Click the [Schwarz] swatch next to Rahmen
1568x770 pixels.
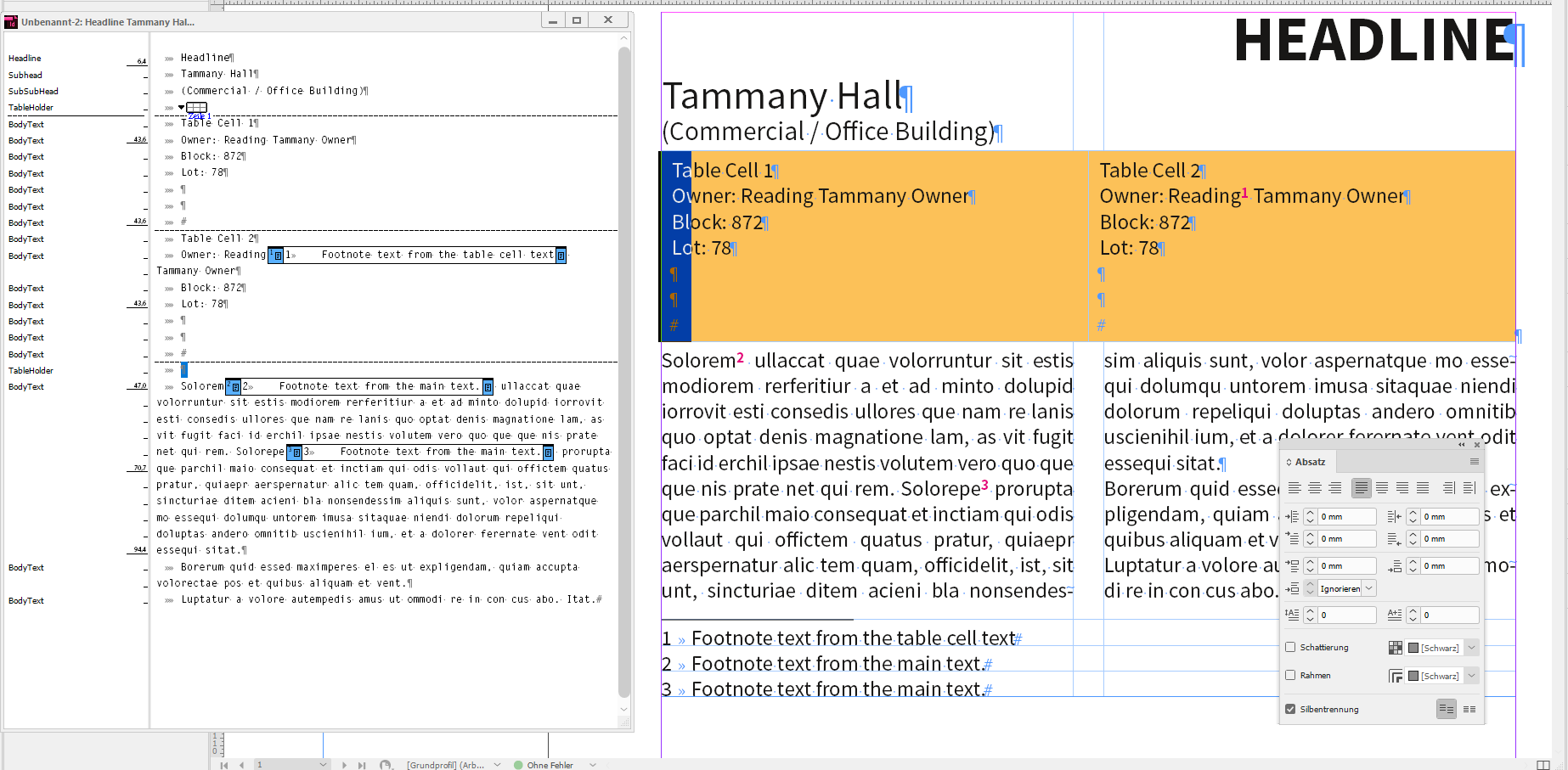(x=1413, y=675)
